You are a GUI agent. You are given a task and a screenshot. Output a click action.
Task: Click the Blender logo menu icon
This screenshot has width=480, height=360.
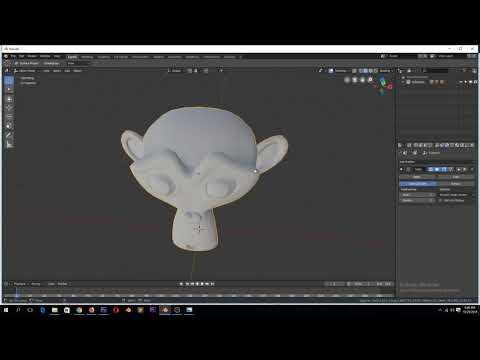coord(6,56)
